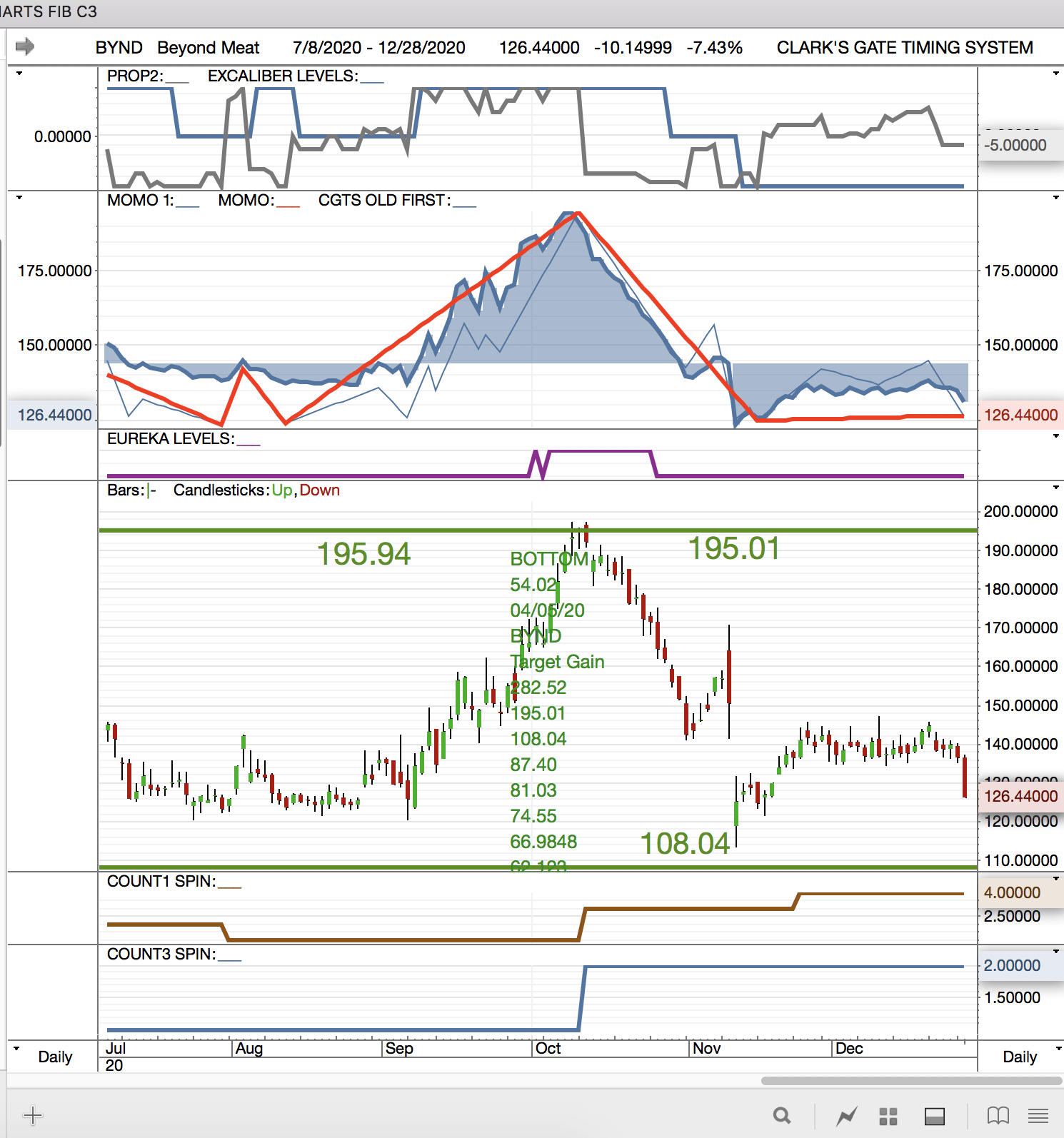Image resolution: width=1064 pixels, height=1138 pixels.
Task: Click the COUNT1 SPIN line swatch
Action: (x=229, y=887)
